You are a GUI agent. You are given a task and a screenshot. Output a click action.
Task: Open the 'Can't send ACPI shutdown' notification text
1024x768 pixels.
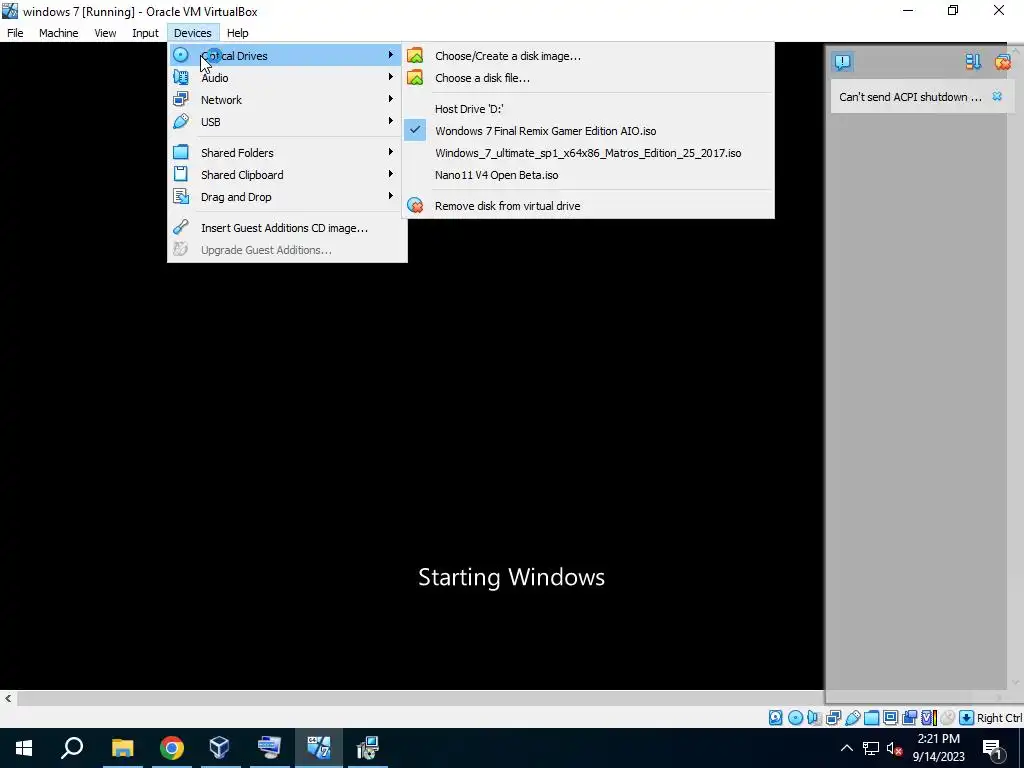pyautogui.click(x=910, y=97)
